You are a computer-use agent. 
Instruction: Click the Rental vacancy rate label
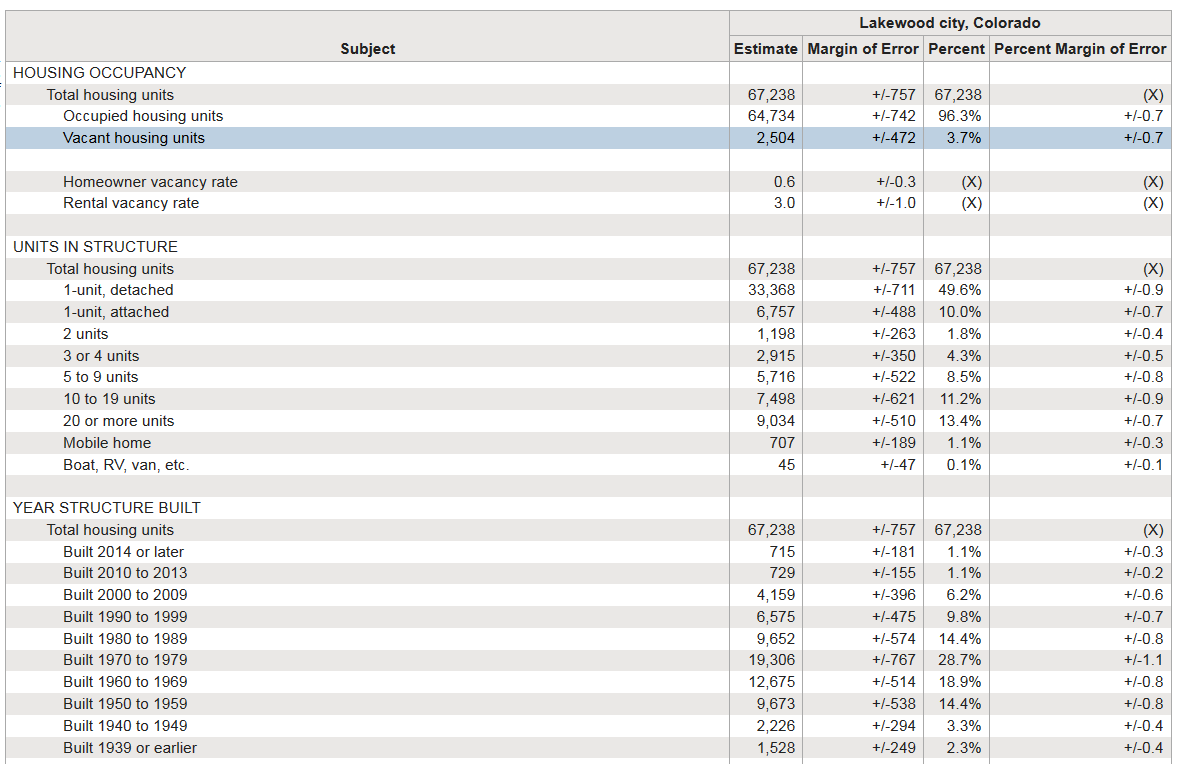coord(131,203)
